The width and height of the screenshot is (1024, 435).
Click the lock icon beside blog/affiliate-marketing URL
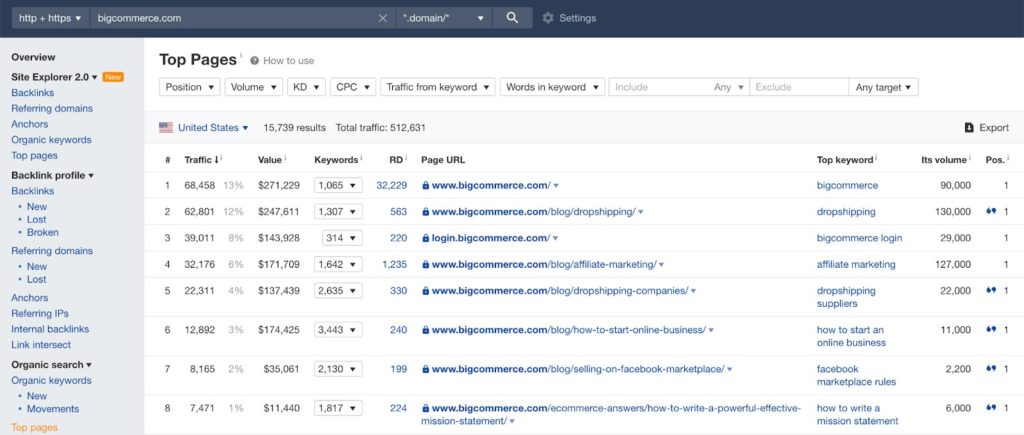click(426, 265)
